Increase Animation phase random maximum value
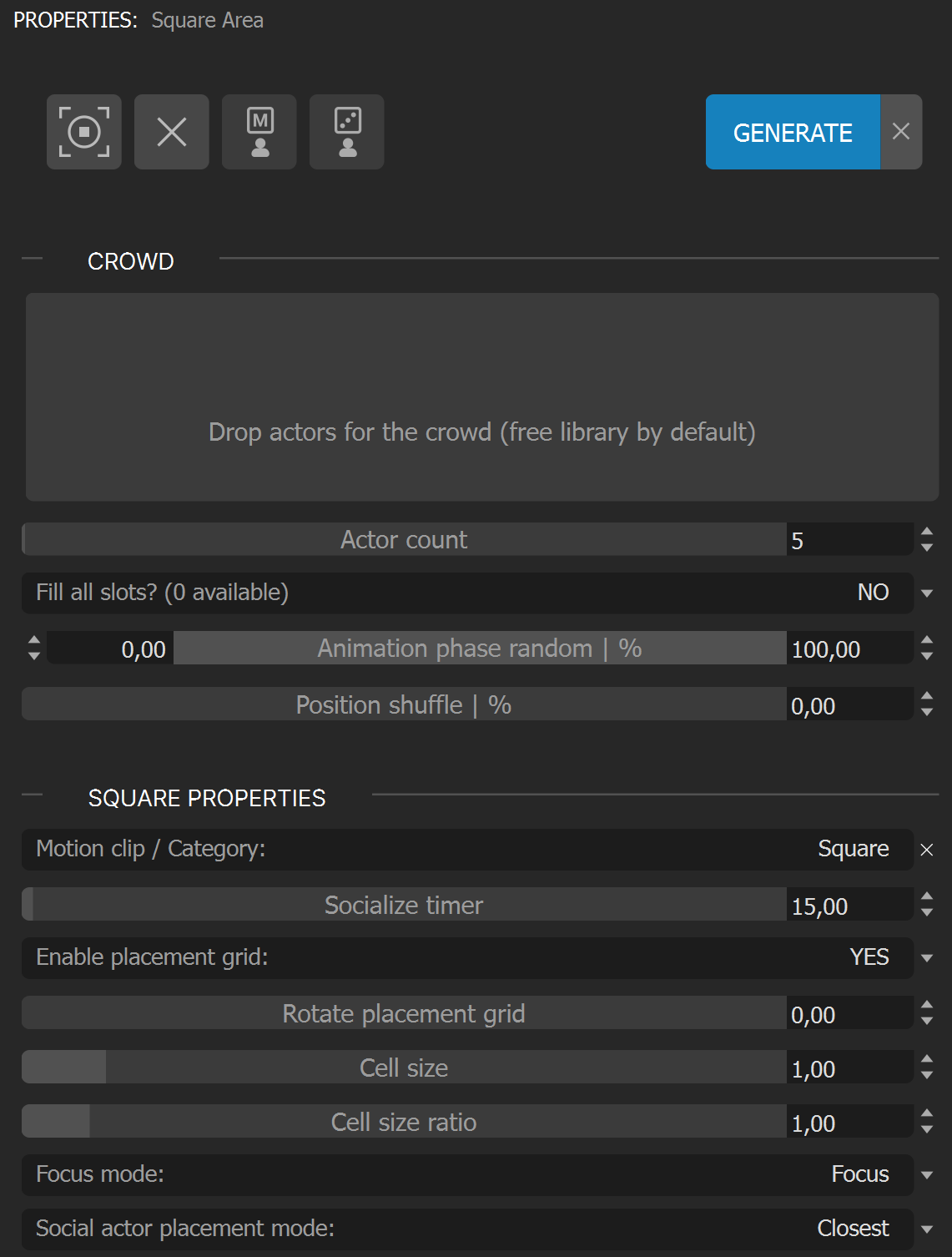This screenshot has width=952, height=1257. pyautogui.click(x=927, y=640)
